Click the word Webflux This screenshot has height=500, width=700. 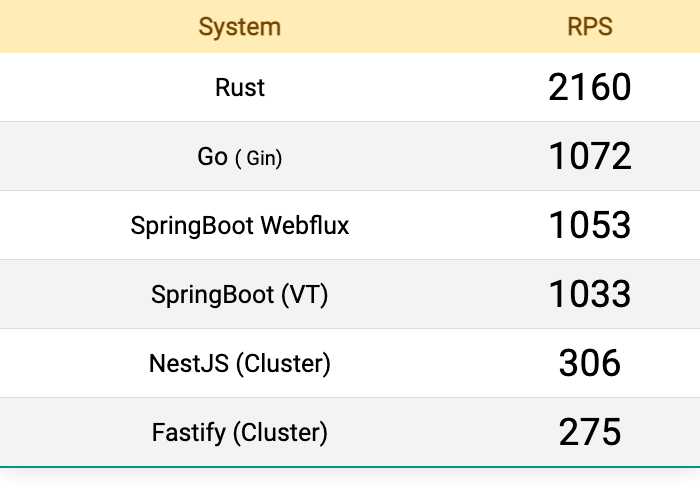(x=304, y=225)
